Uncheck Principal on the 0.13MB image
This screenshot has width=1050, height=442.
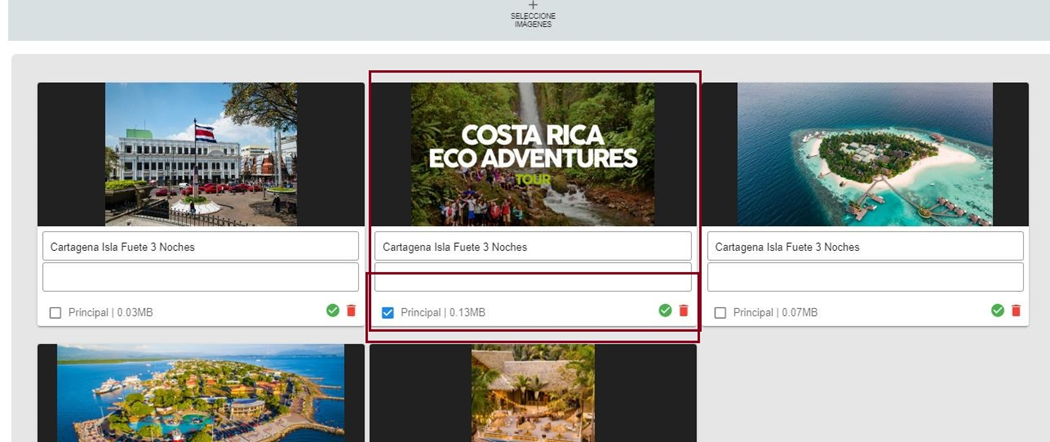(x=388, y=313)
